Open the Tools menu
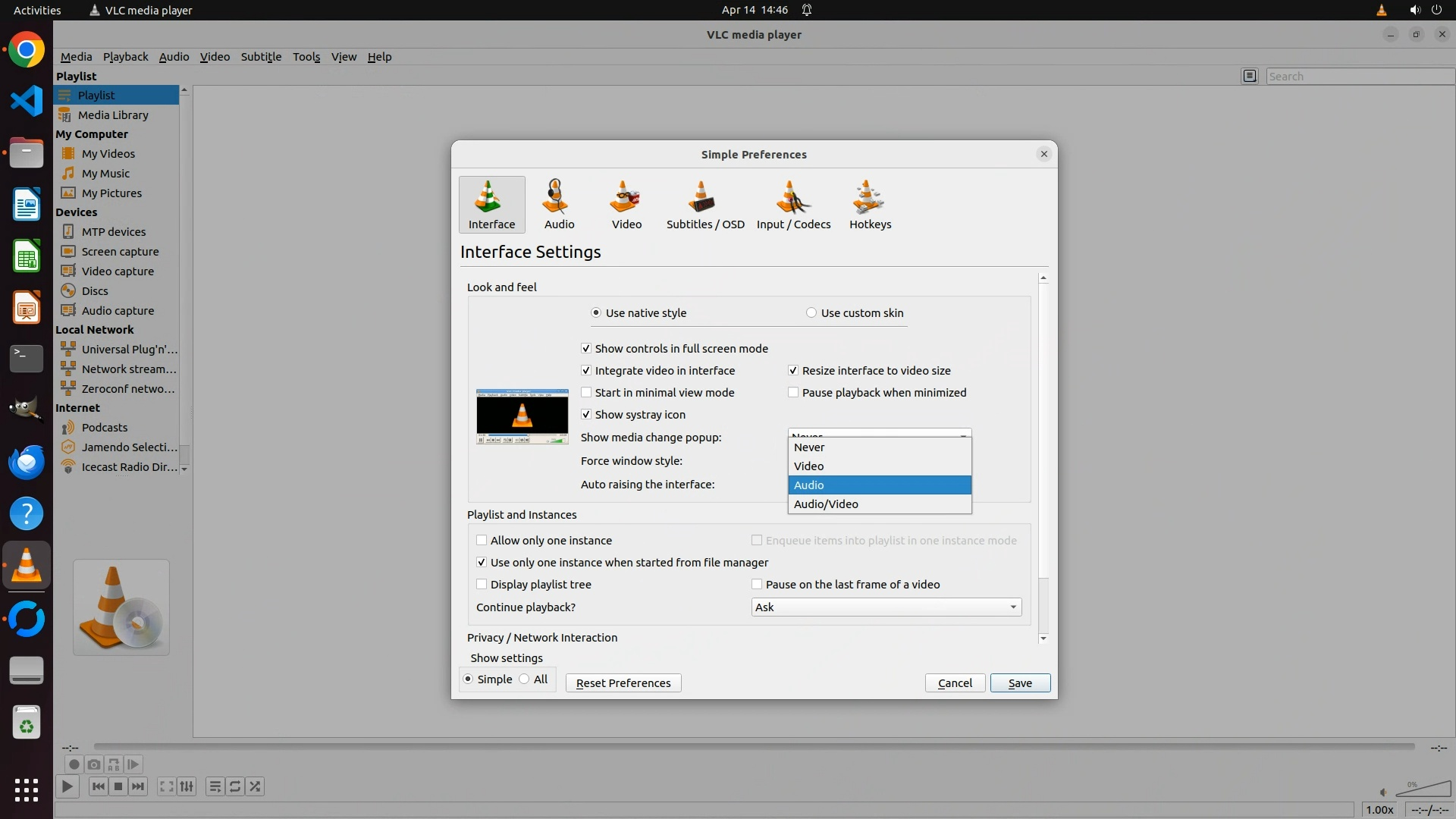Viewport: 1456px width, 819px height. pyautogui.click(x=306, y=57)
